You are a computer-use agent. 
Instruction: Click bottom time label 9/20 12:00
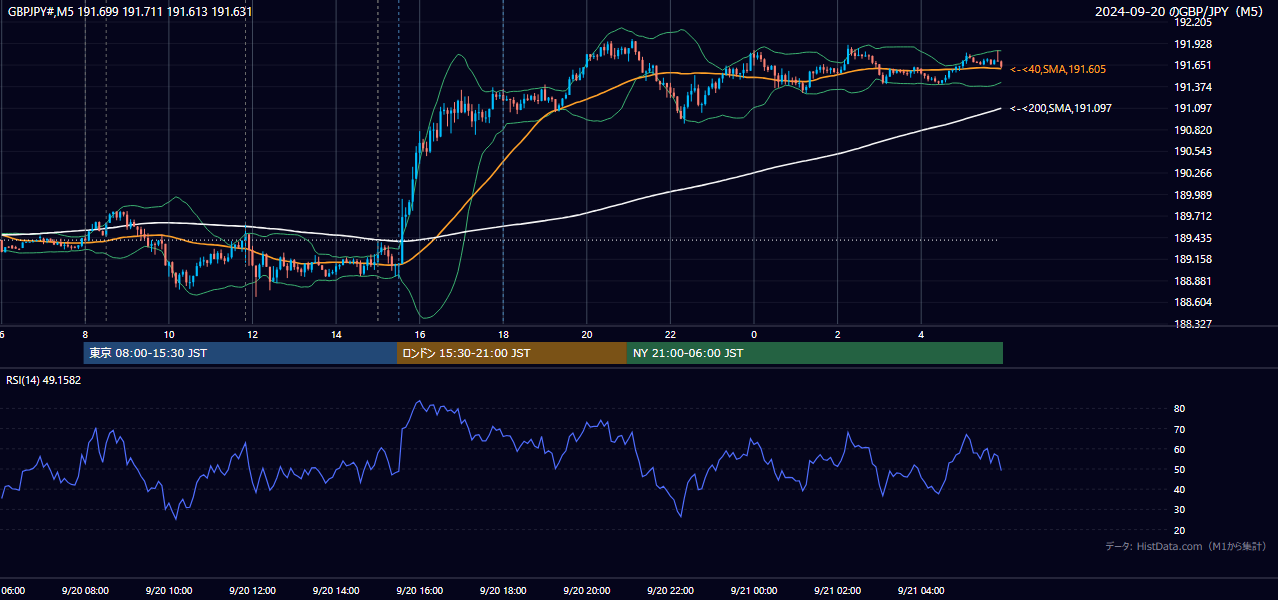point(252,591)
